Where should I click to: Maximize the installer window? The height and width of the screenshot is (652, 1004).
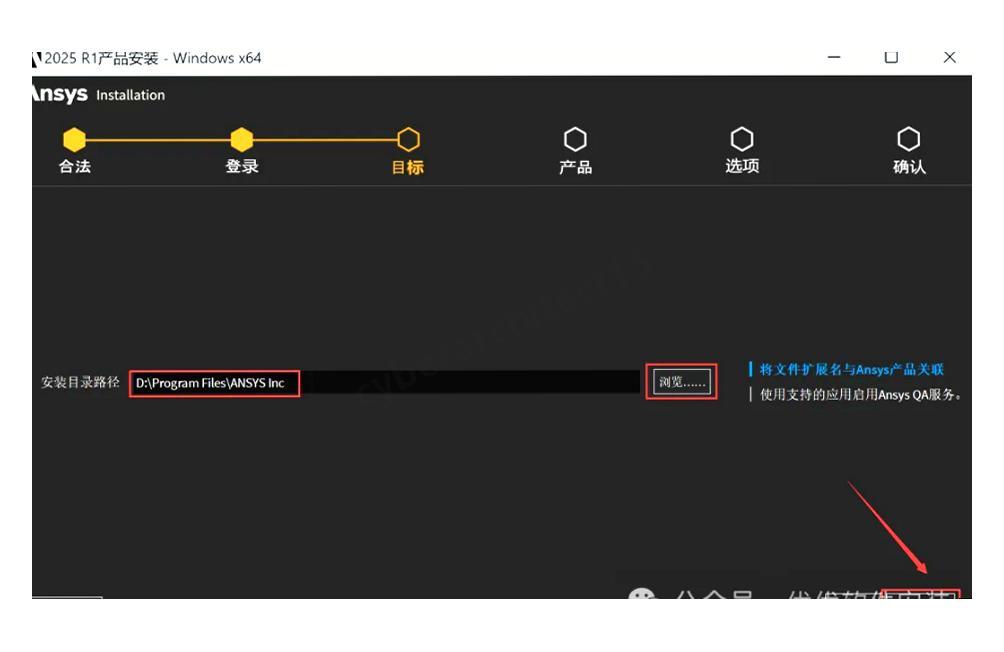point(891,57)
